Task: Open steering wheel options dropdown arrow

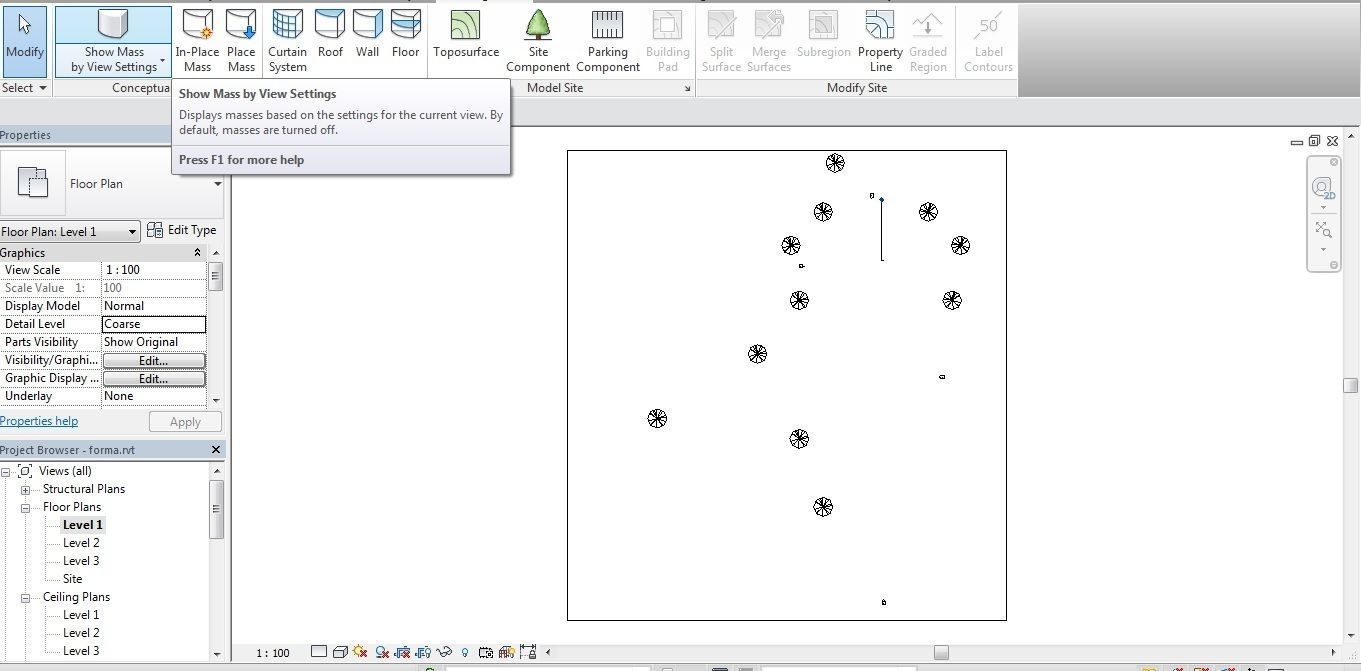Action: point(1323,207)
